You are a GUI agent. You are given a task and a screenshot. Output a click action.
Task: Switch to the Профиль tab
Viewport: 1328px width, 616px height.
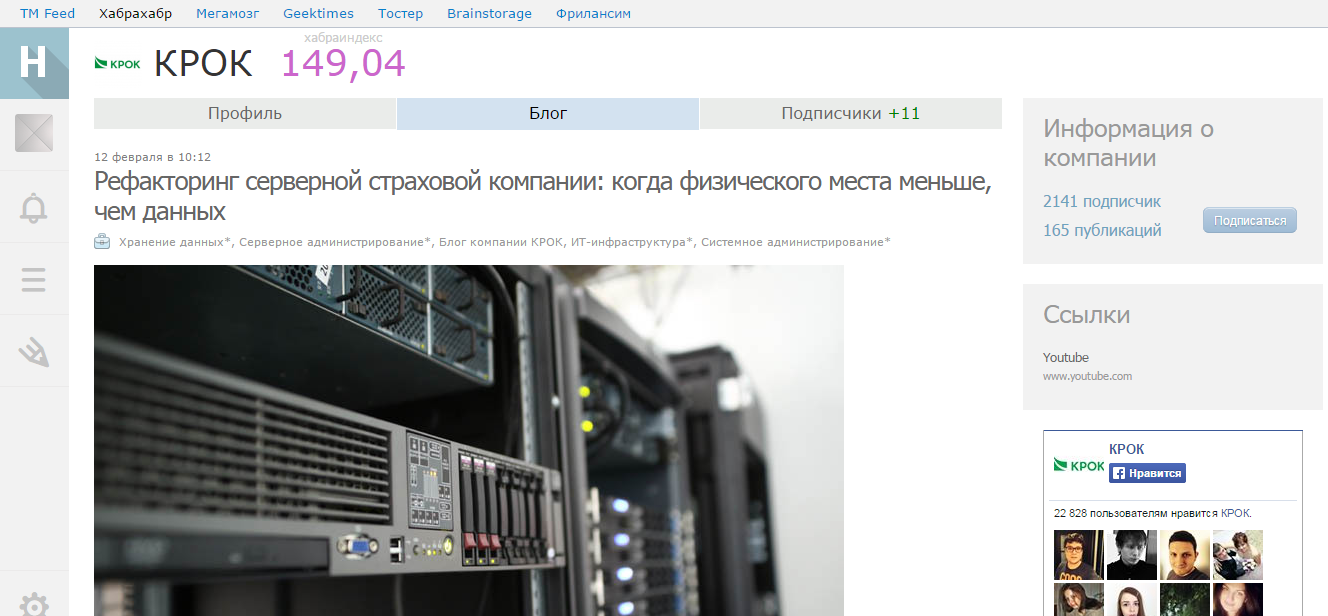click(245, 113)
